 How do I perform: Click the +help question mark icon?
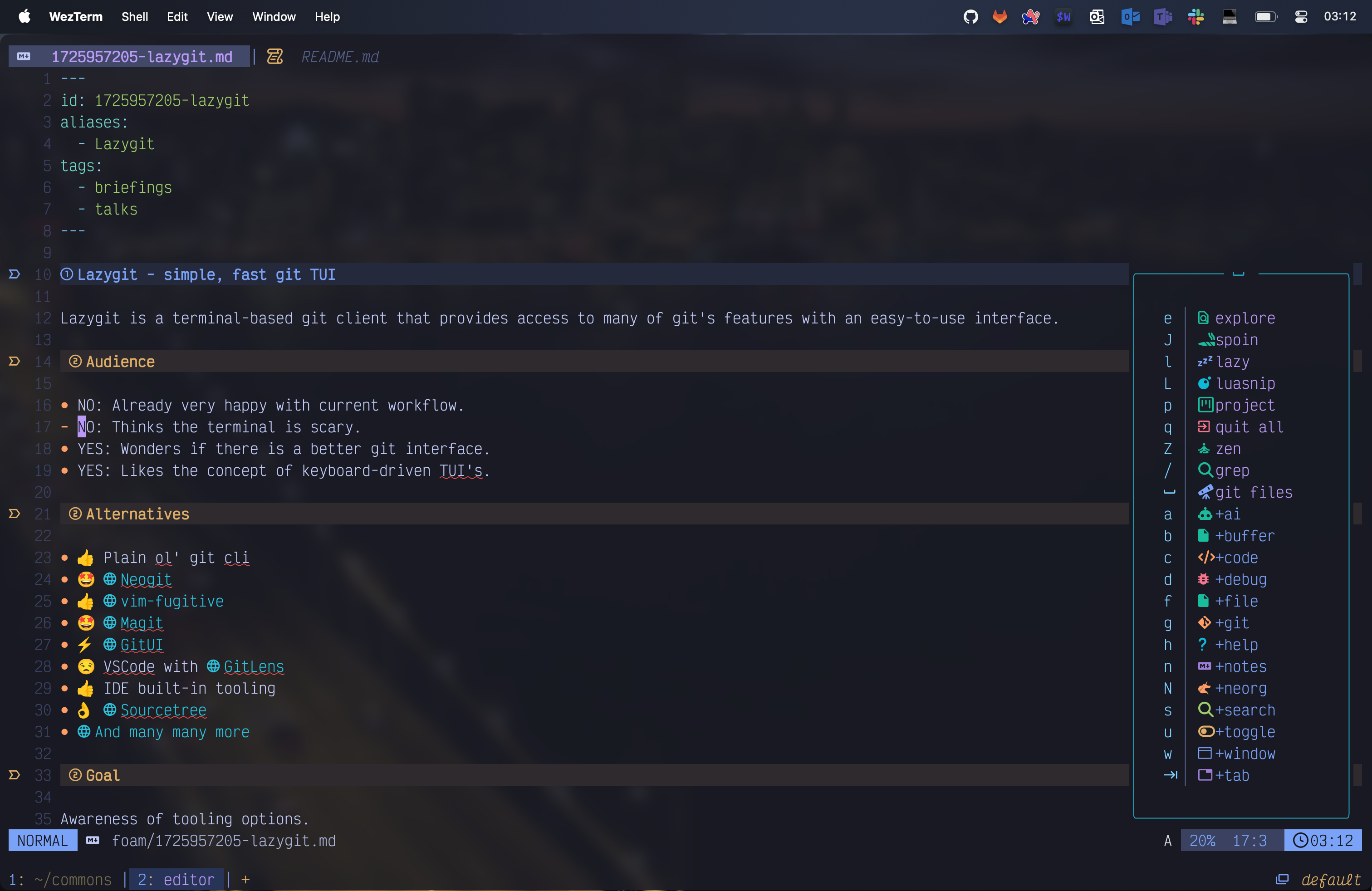pyautogui.click(x=1202, y=645)
